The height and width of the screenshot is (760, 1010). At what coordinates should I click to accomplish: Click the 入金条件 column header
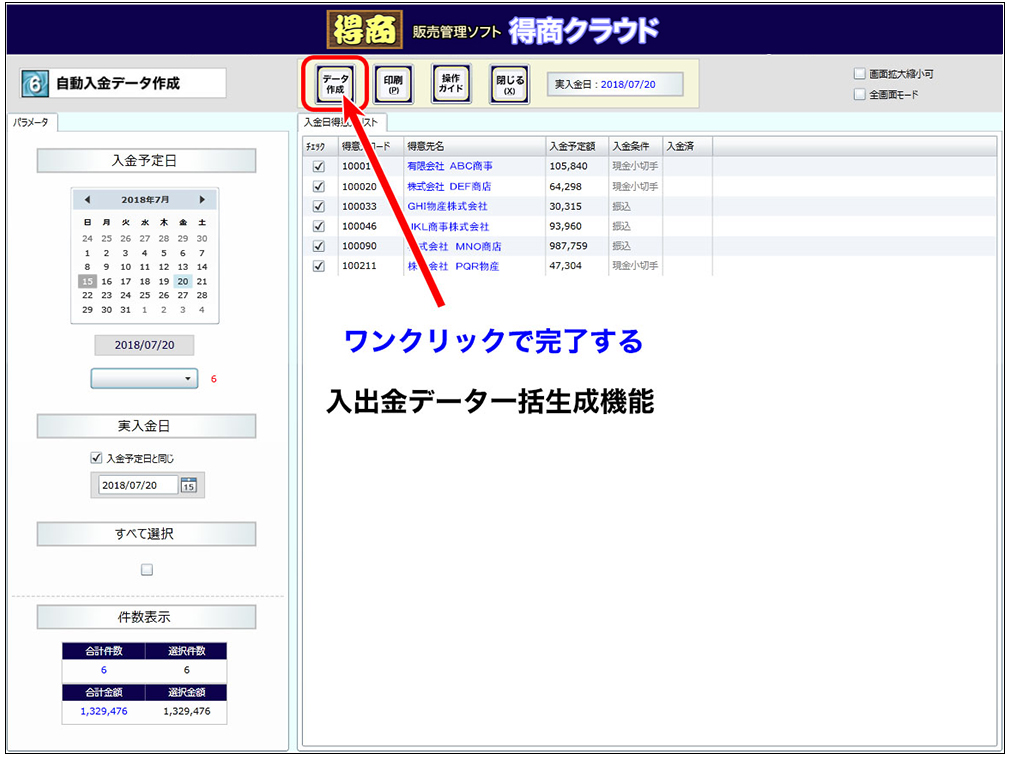point(635,146)
